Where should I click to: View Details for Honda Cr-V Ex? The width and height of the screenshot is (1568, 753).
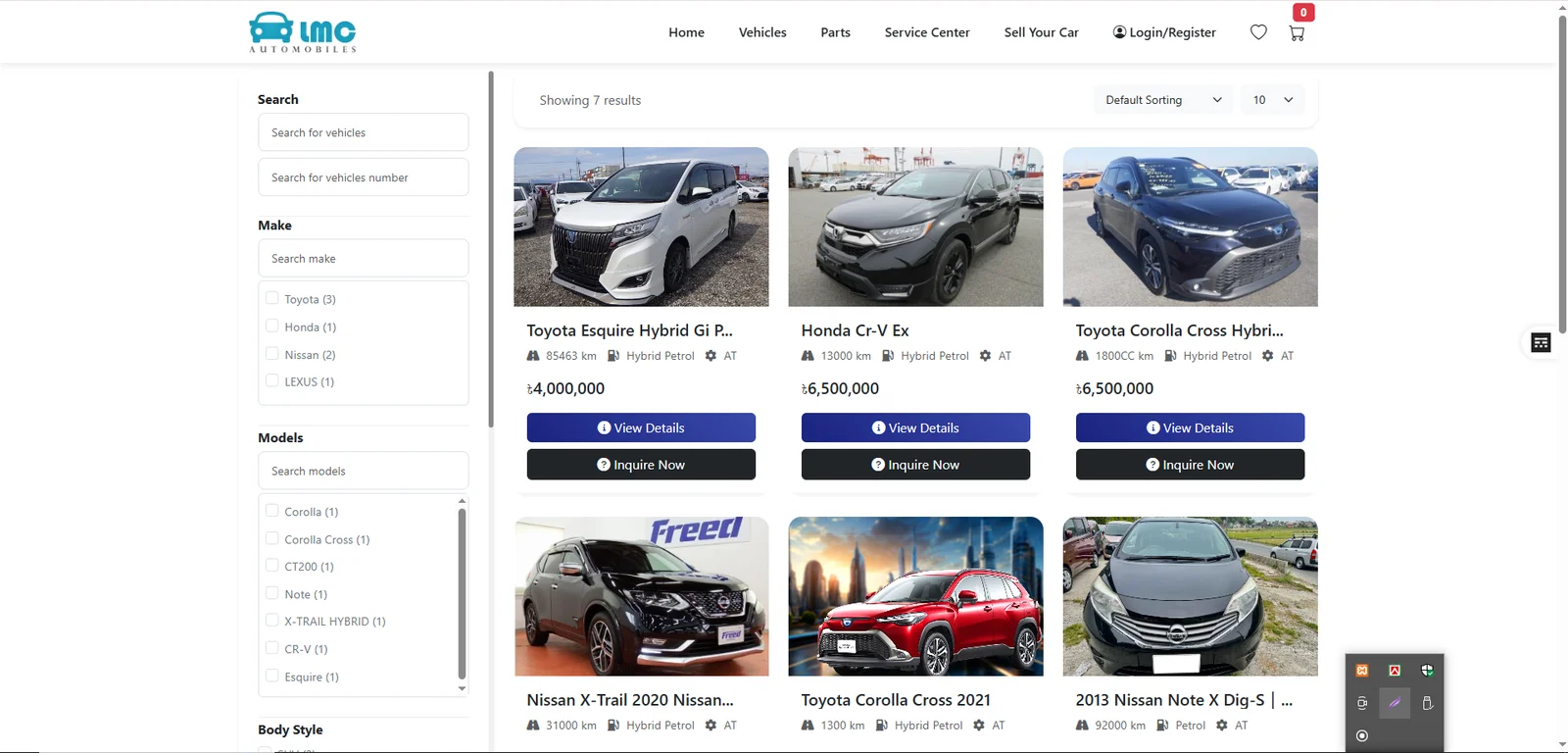coord(915,427)
